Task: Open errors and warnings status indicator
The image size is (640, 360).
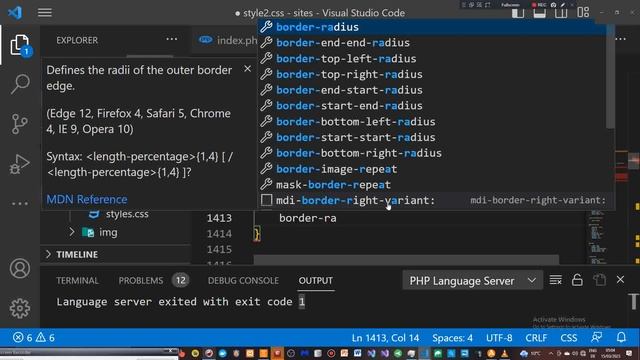Action: click(x=34, y=338)
